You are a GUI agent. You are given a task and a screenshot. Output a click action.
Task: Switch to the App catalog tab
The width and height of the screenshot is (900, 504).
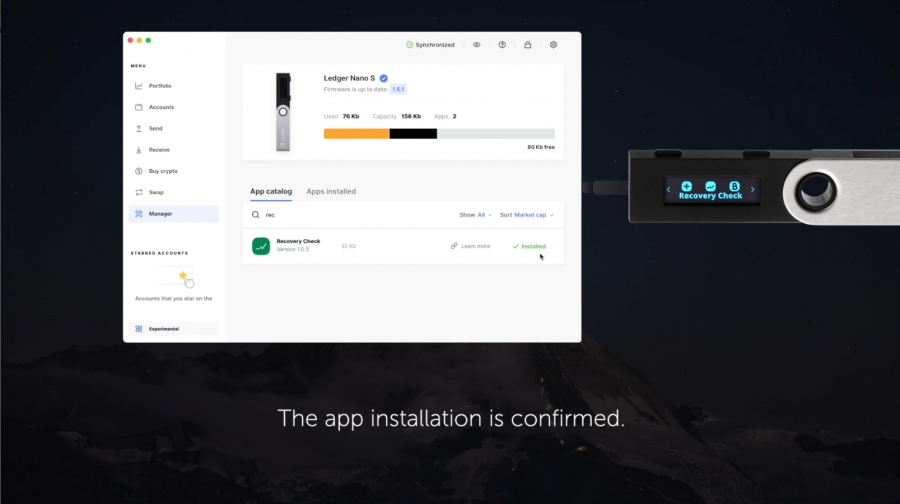pos(271,191)
